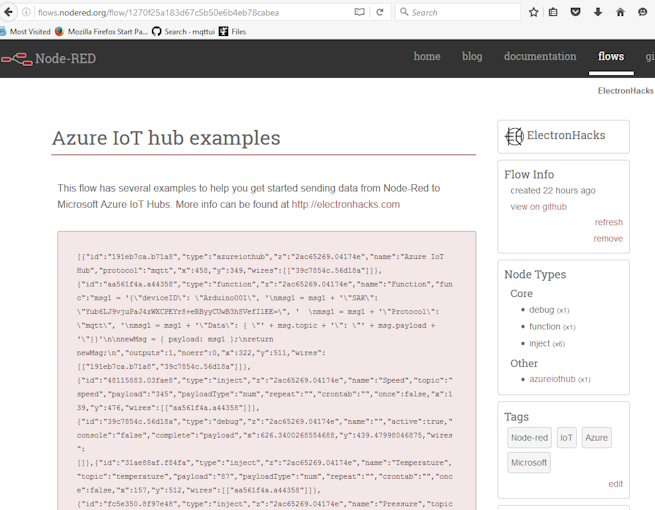Click view on github link
655x510 pixels.
click(x=538, y=207)
